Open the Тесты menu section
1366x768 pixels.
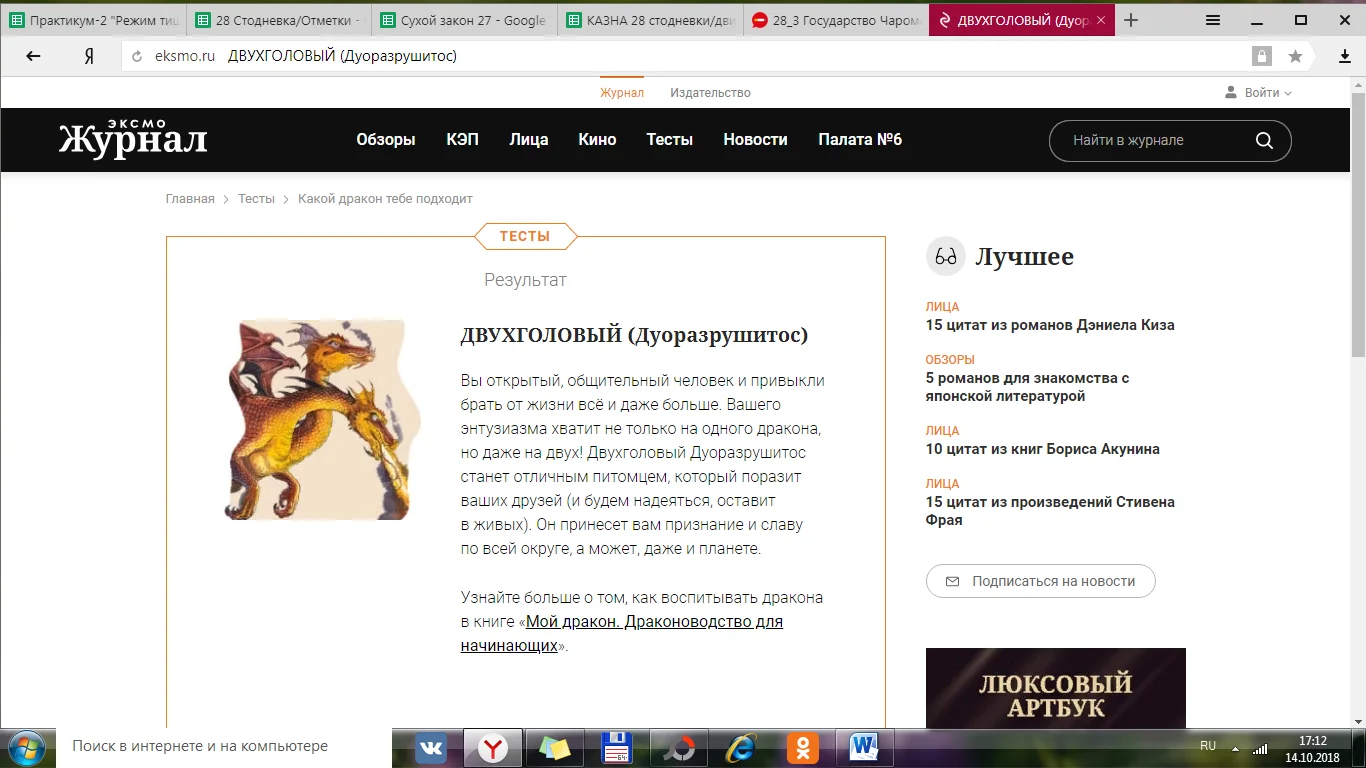tap(670, 140)
